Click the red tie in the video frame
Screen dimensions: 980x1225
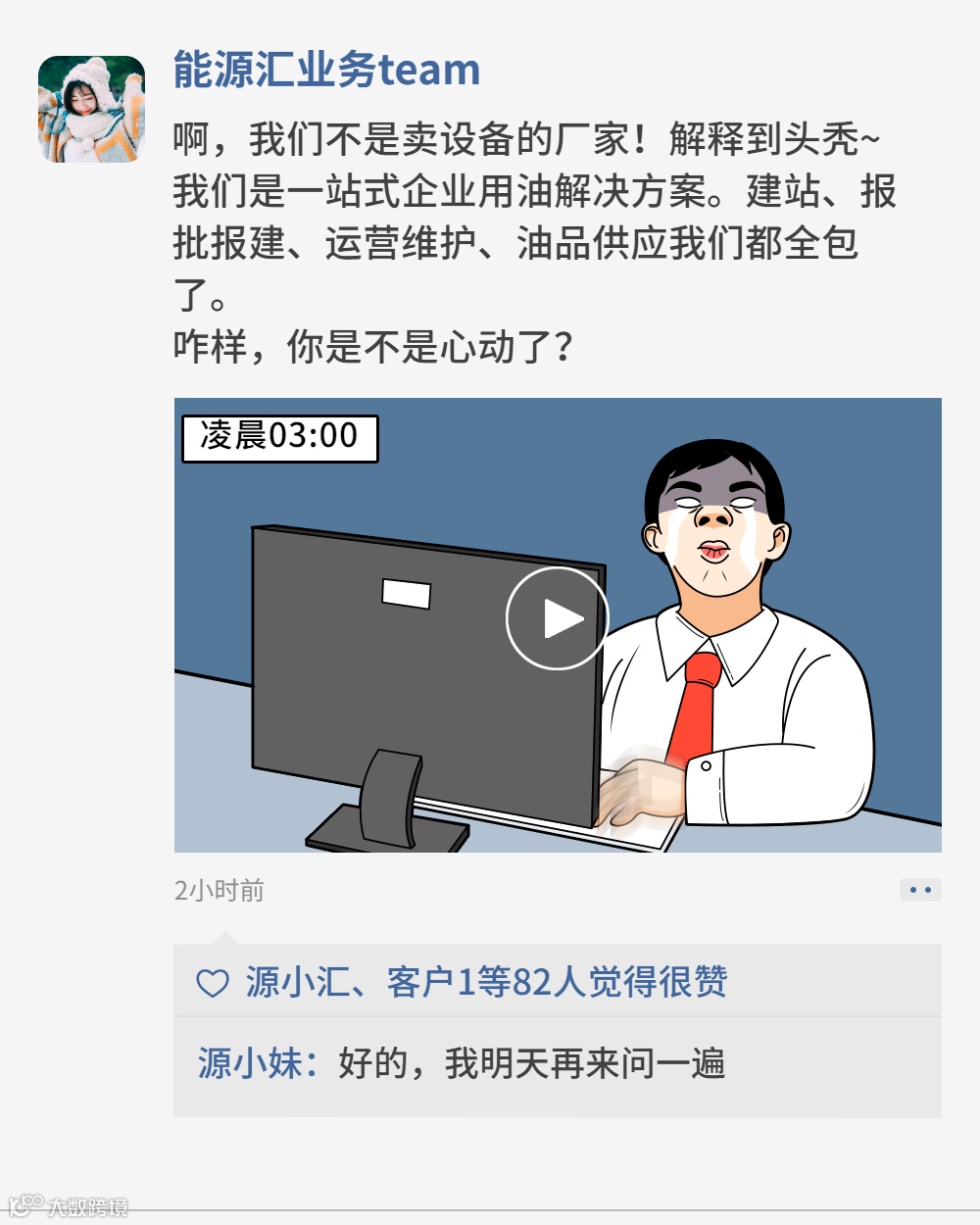point(695,709)
